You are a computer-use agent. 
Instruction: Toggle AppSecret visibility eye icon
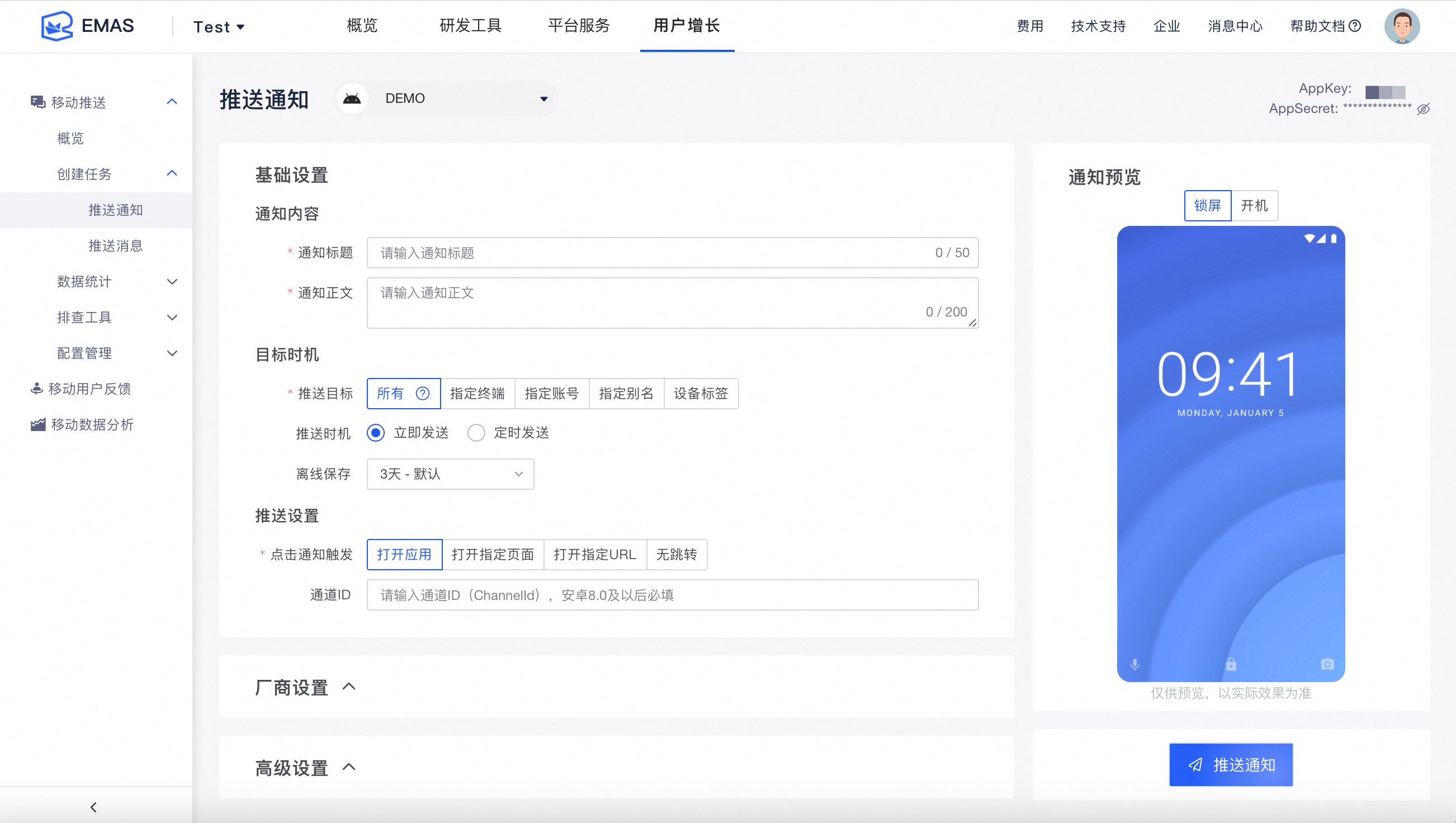[1423, 108]
